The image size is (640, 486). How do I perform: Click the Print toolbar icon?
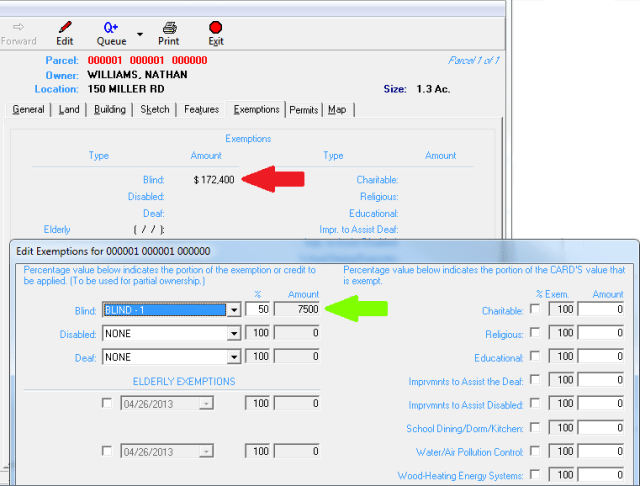[x=169, y=27]
